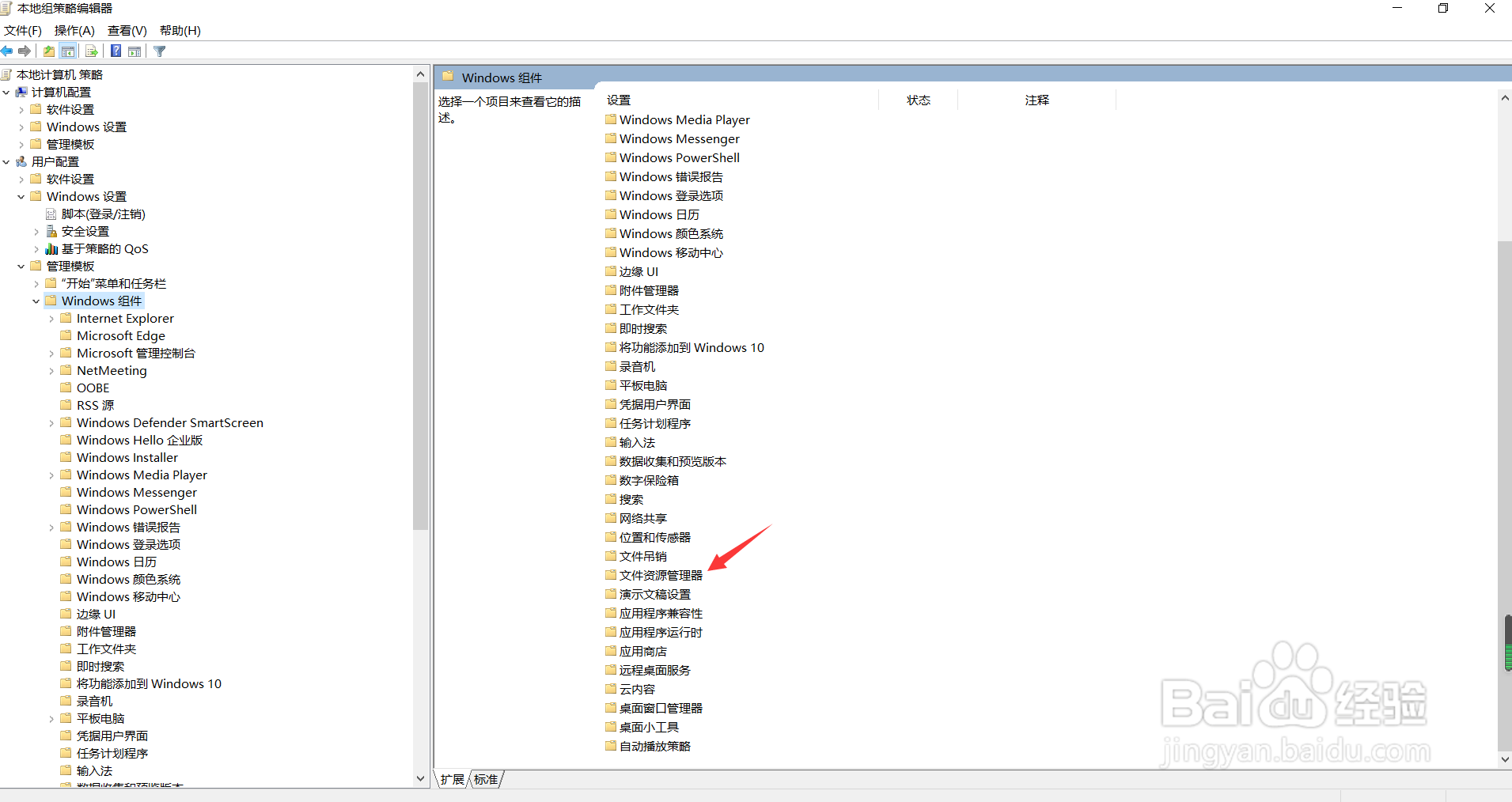Open the 查看(V) menu
This screenshot has height=802, width=1512.
[127, 31]
